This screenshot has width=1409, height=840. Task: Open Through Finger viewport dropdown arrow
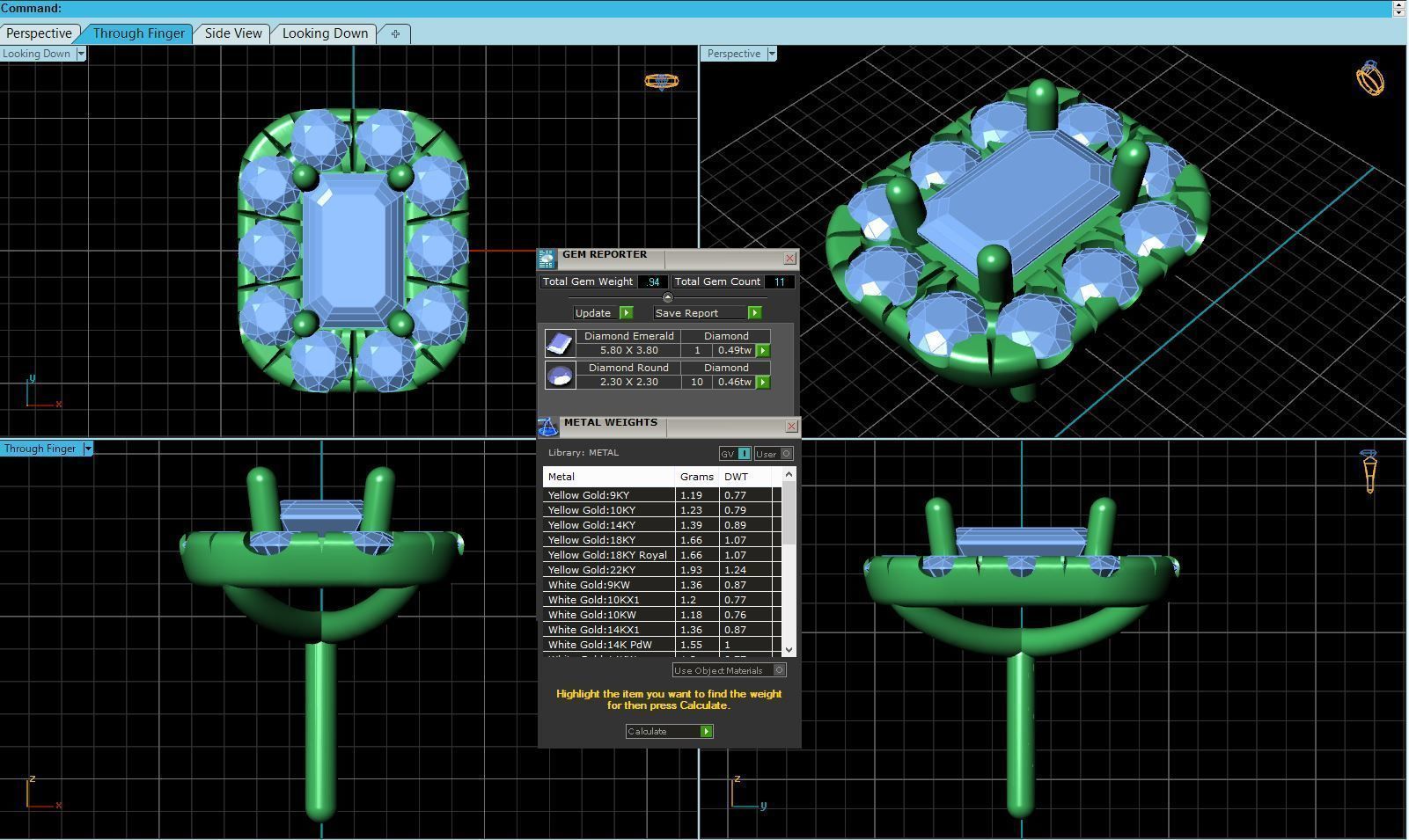click(87, 449)
